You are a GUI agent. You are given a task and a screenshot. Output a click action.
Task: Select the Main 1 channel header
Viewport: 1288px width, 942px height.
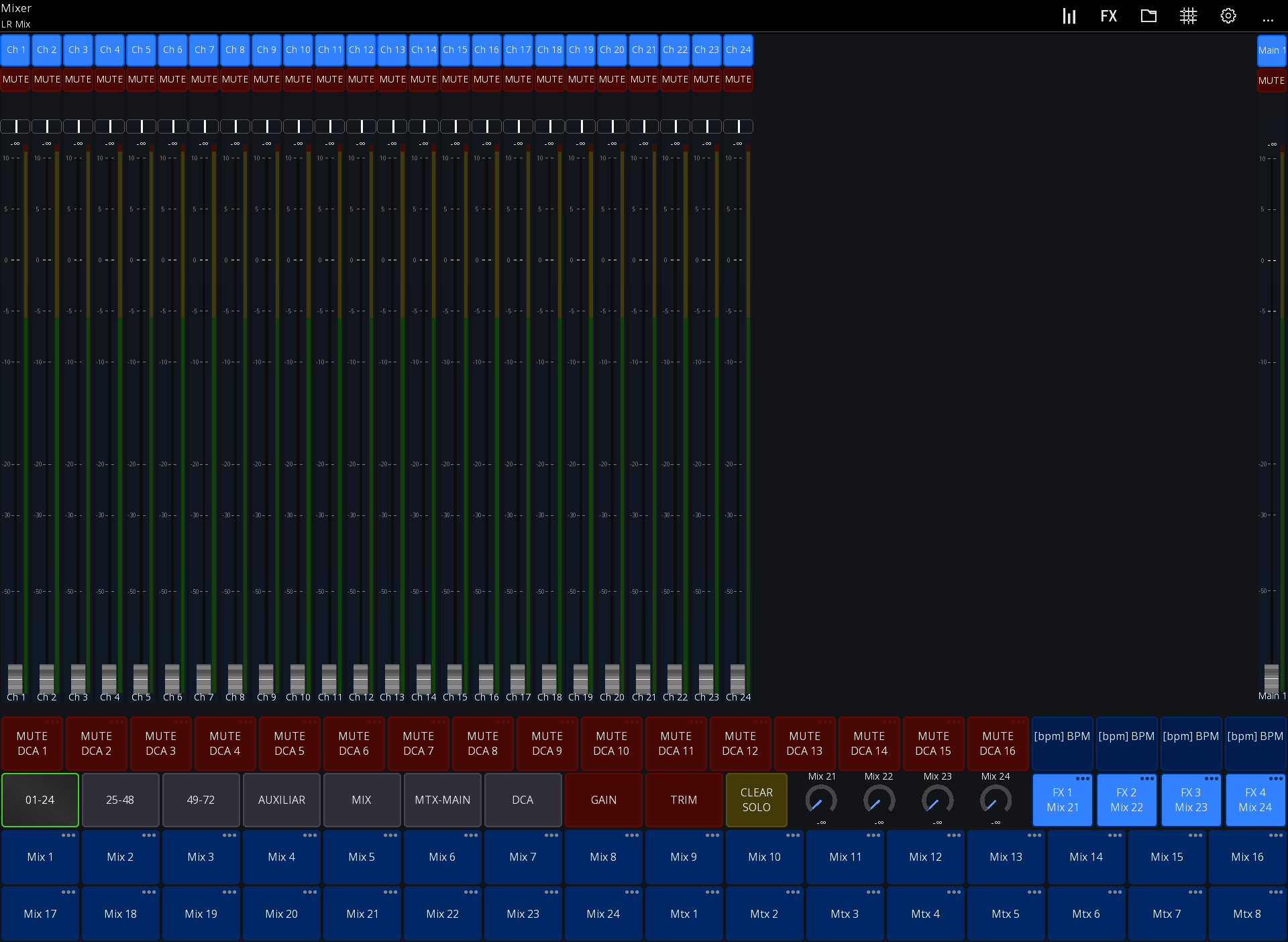tap(1271, 50)
